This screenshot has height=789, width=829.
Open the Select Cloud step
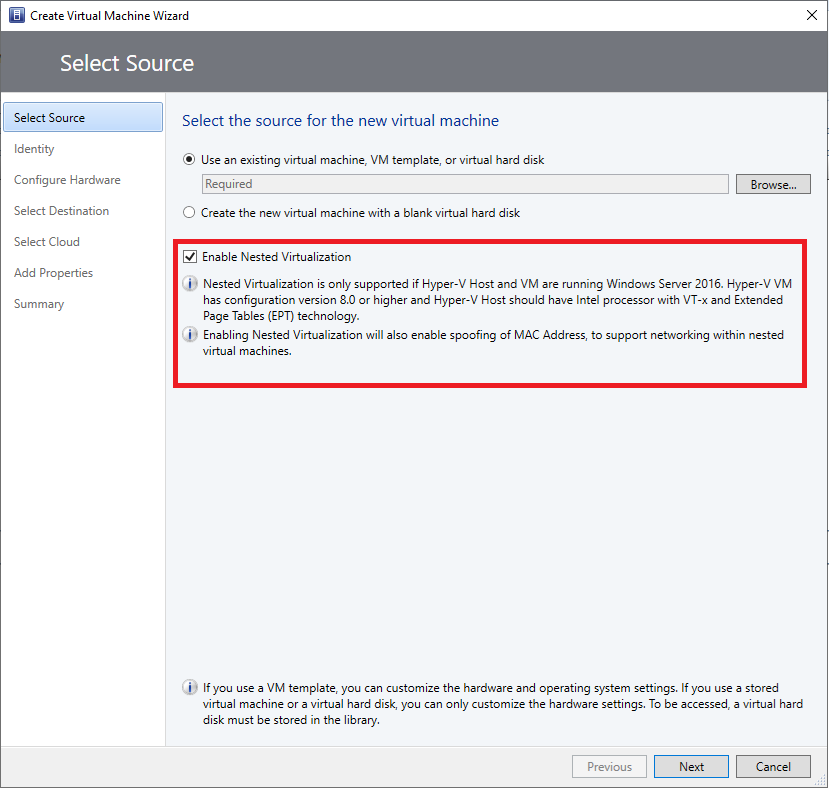[x=46, y=242]
